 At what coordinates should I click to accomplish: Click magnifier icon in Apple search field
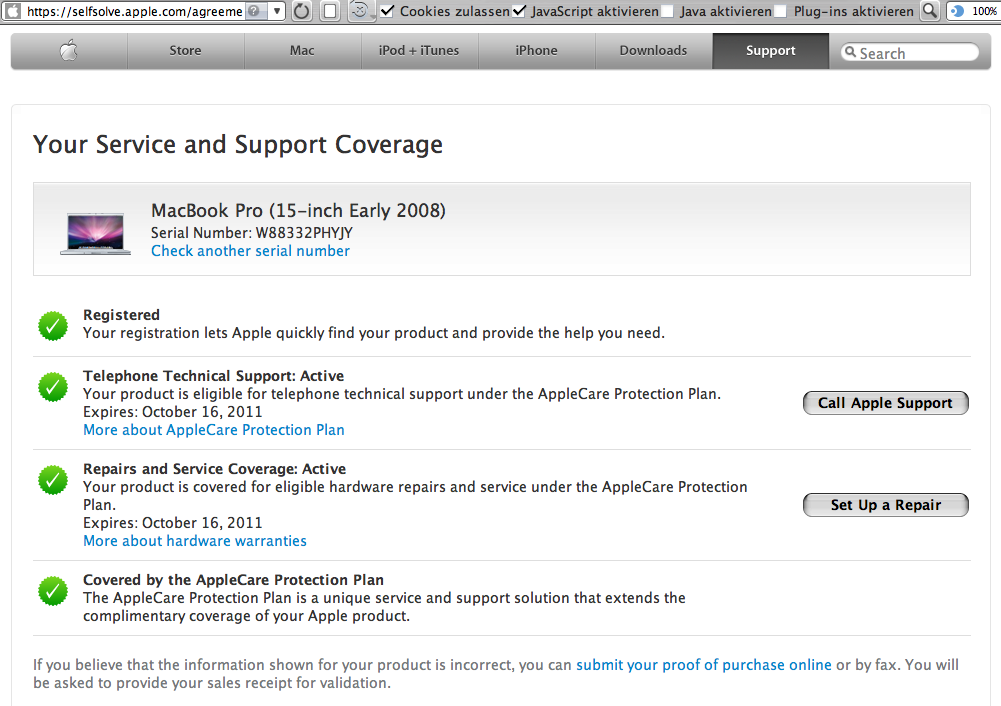click(850, 52)
